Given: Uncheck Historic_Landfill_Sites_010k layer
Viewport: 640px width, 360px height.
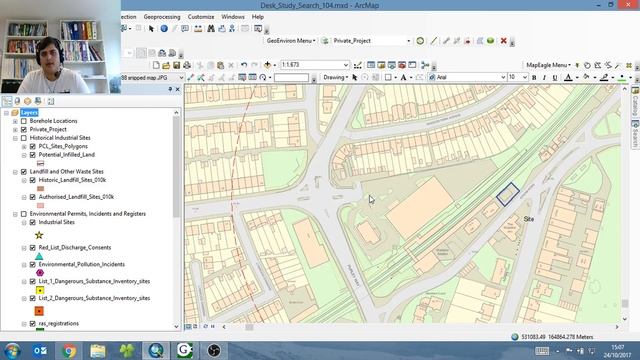Looking at the screenshot, I should [33, 180].
